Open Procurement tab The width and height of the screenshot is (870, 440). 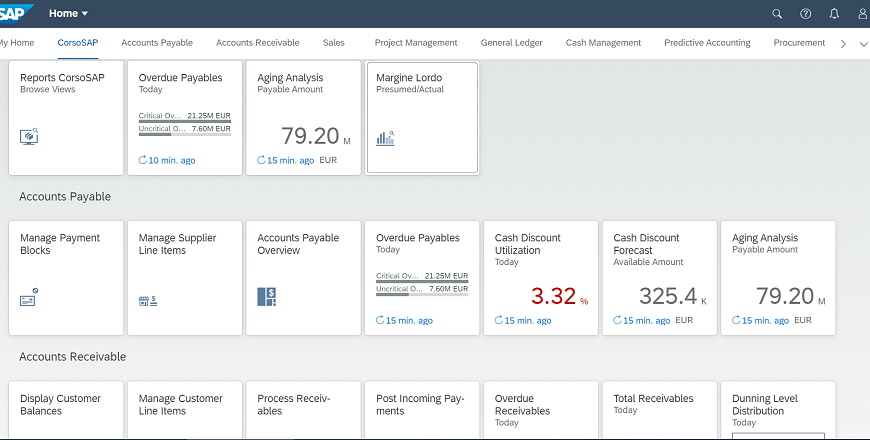coord(799,43)
